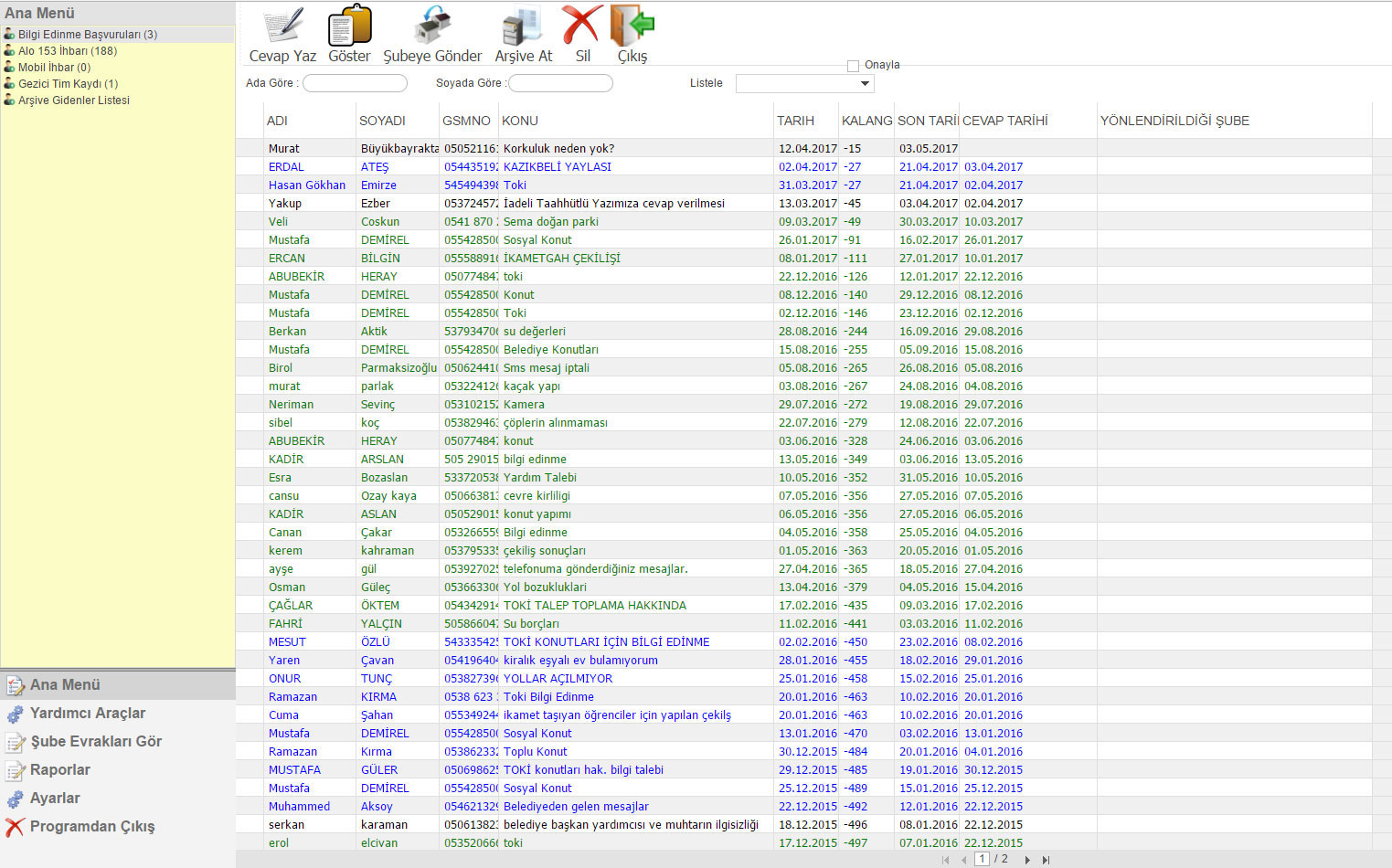Click the Şubeye Gönder icon
The width and height of the screenshot is (1392, 868).
[x=432, y=26]
